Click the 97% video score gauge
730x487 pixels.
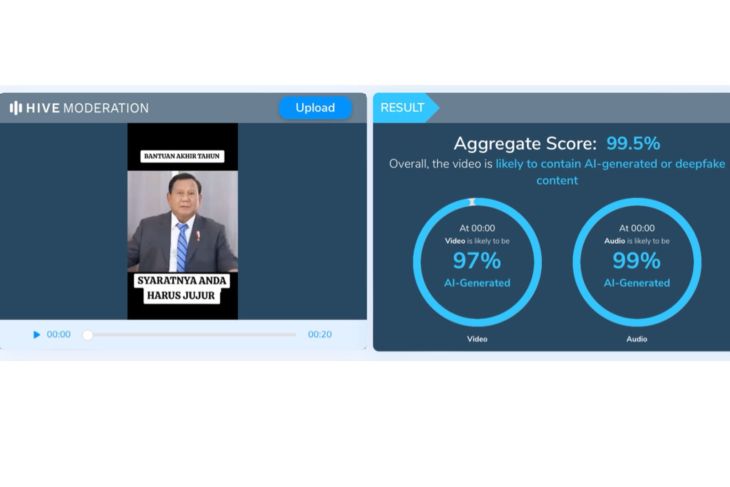[x=477, y=262]
